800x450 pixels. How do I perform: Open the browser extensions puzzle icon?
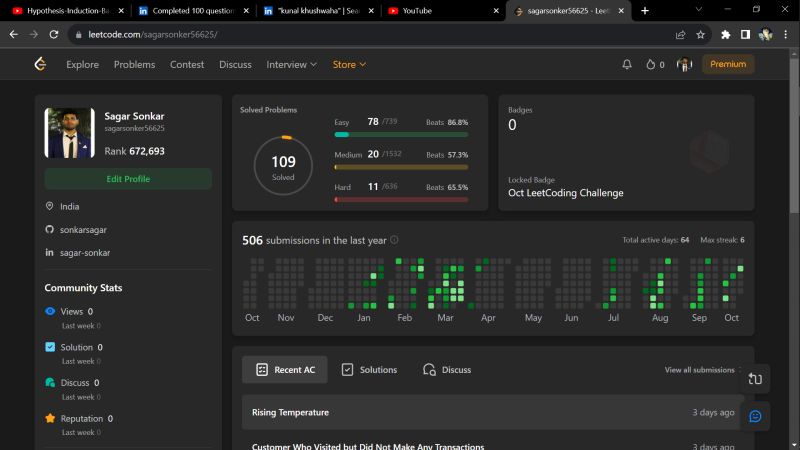[726, 35]
